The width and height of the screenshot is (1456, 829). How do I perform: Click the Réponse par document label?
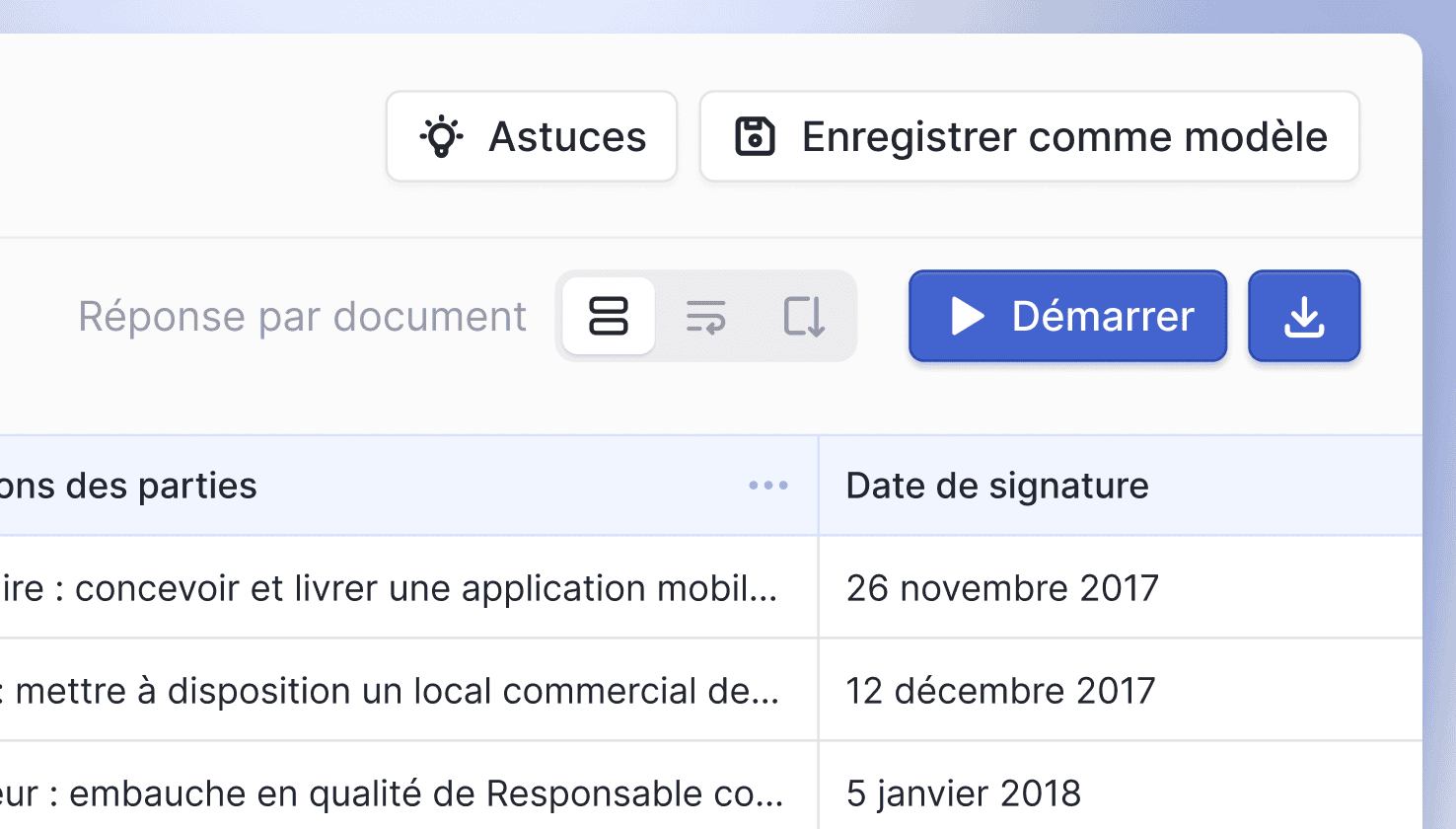302,317
